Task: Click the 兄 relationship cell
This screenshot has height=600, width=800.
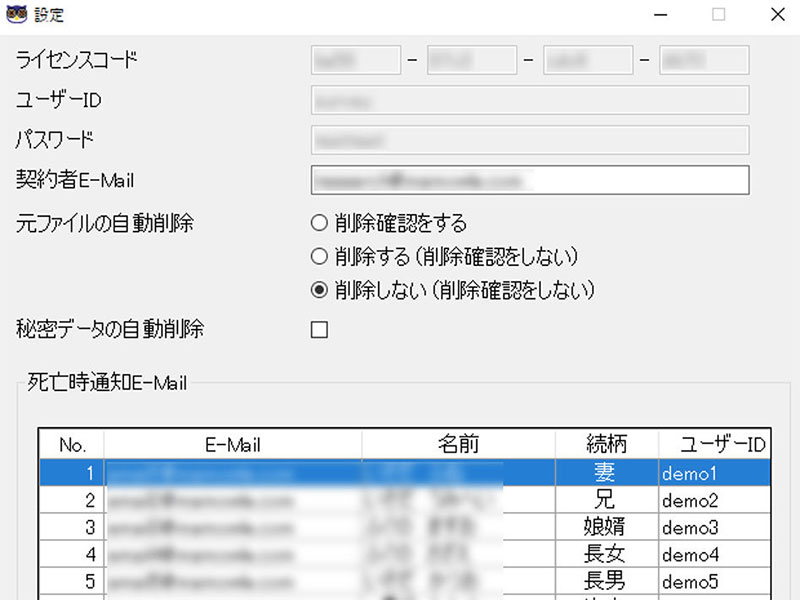Action: click(x=607, y=500)
